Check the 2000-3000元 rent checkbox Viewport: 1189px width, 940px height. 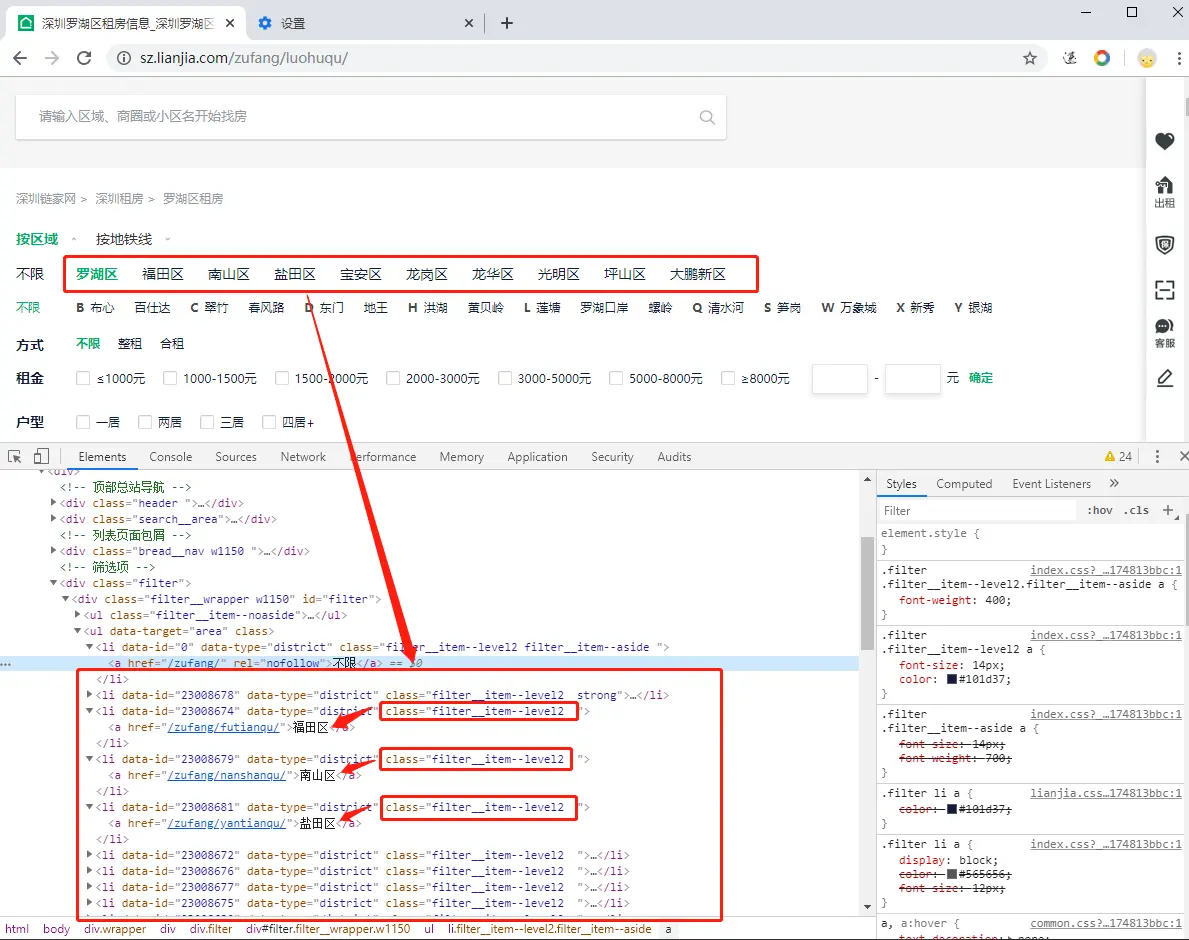393,378
